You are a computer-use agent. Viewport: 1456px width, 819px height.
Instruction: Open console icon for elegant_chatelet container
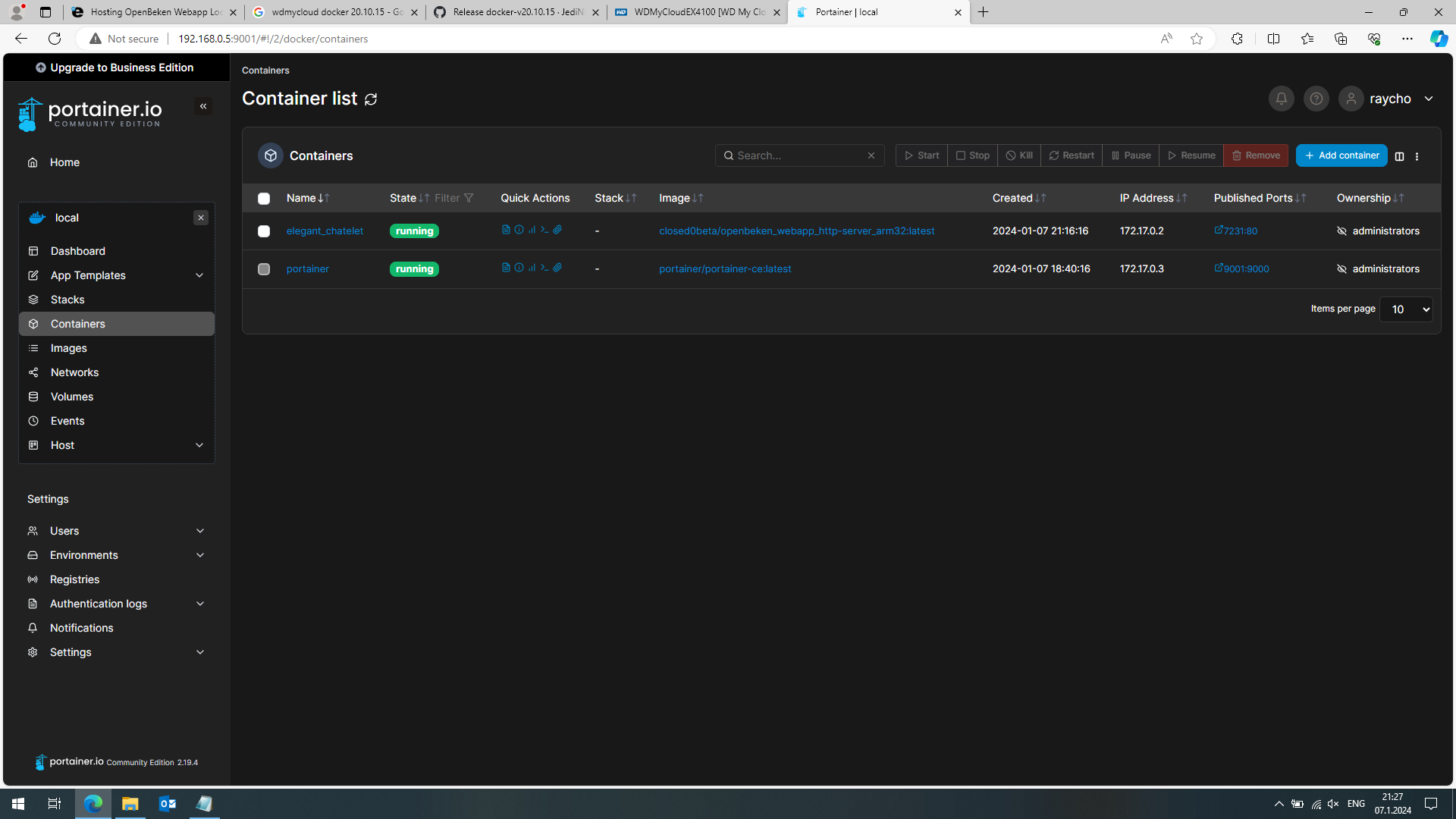[x=544, y=230]
